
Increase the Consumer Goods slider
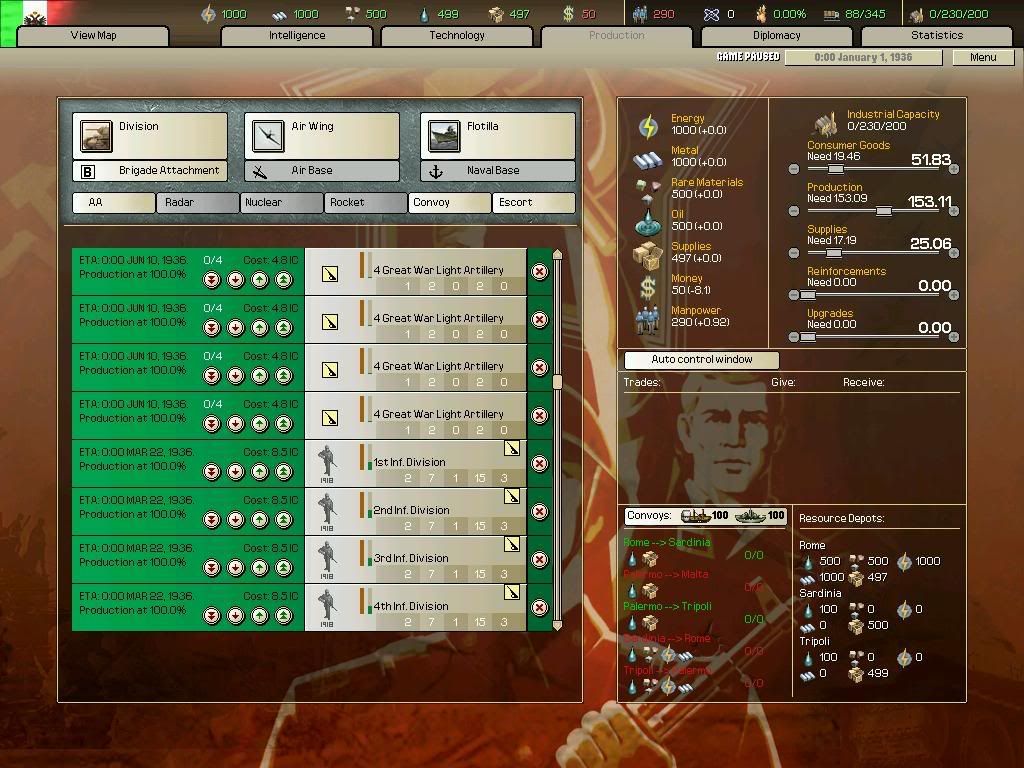[x=954, y=169]
